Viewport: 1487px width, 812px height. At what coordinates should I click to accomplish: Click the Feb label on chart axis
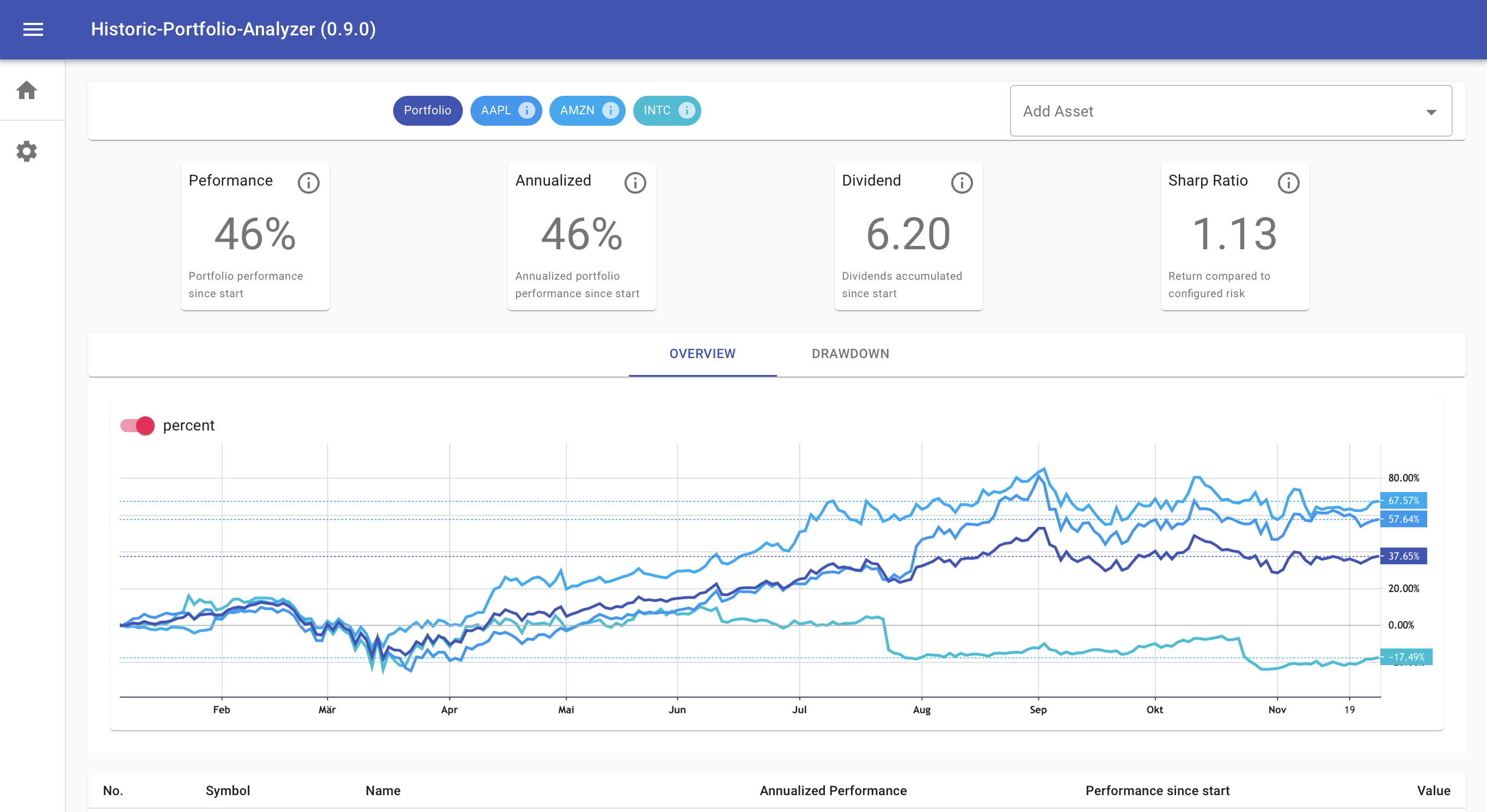click(222, 710)
